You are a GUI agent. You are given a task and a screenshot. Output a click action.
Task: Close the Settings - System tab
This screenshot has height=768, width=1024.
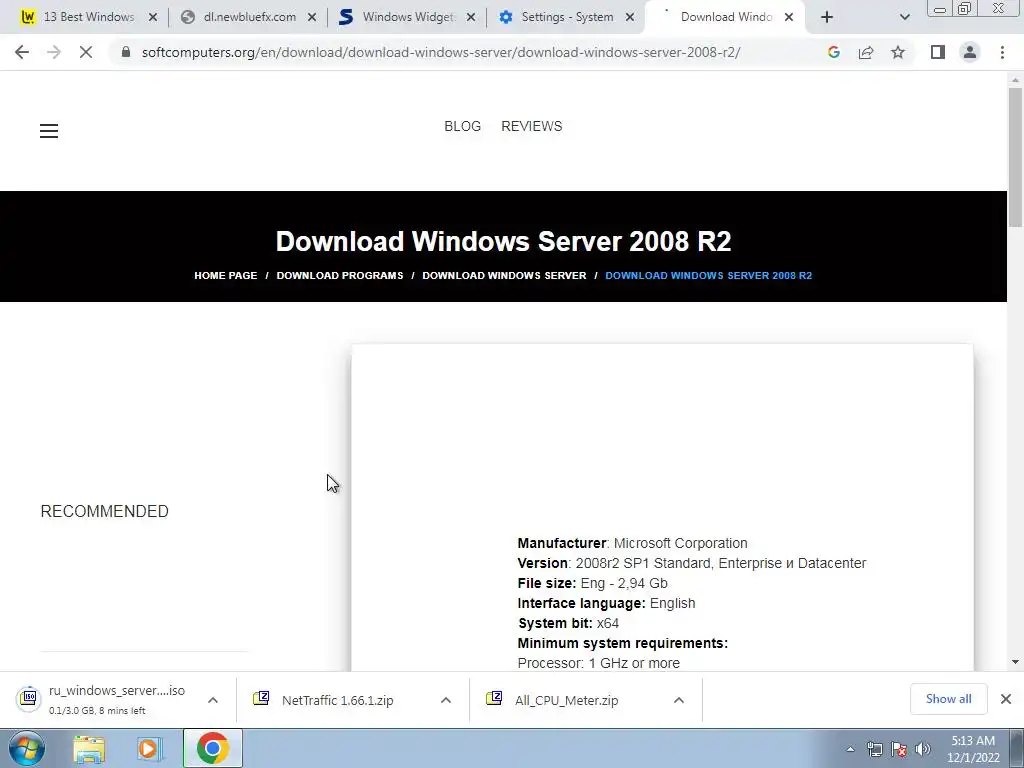tap(630, 17)
